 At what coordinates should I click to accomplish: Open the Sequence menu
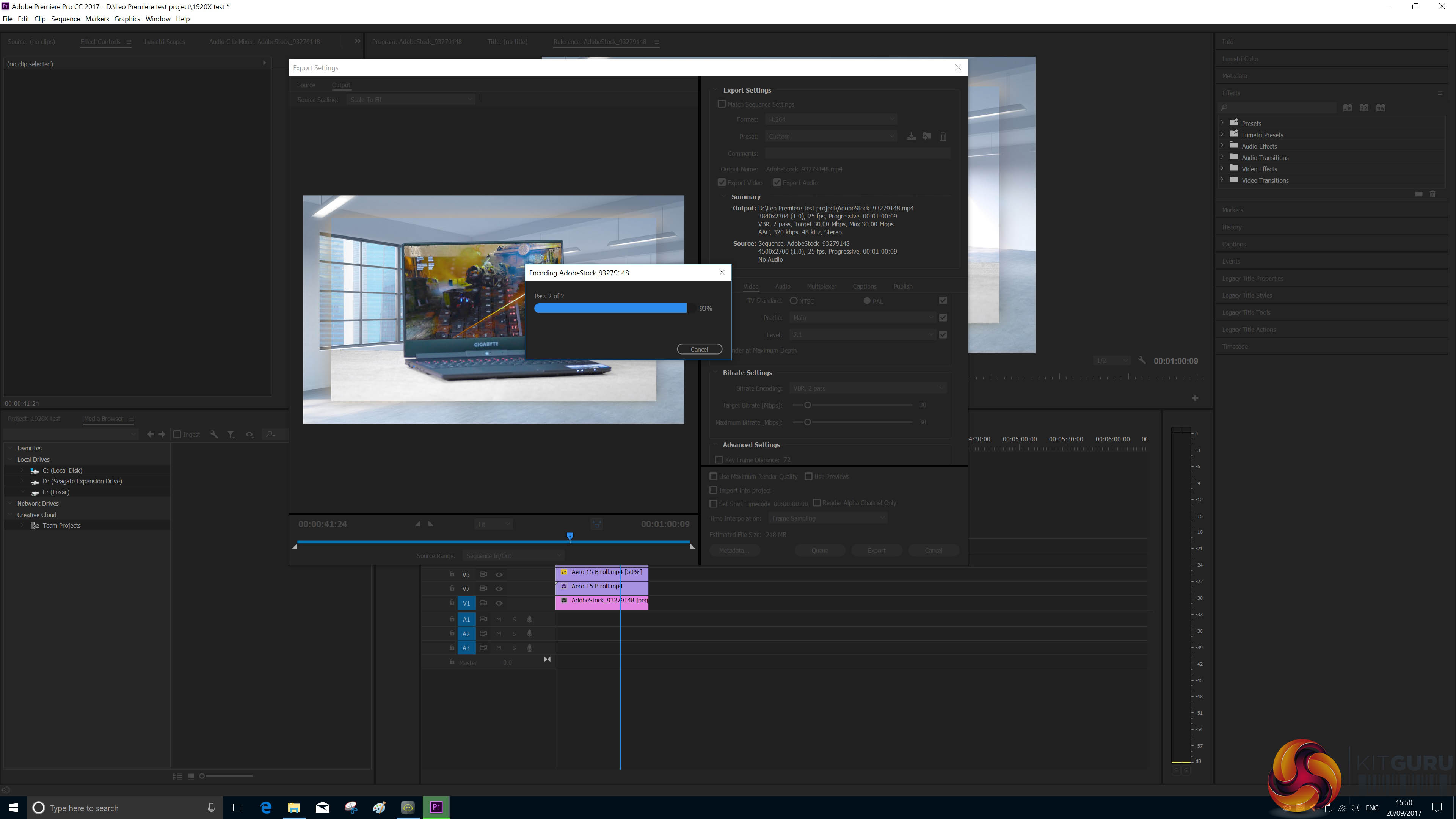coord(65,19)
